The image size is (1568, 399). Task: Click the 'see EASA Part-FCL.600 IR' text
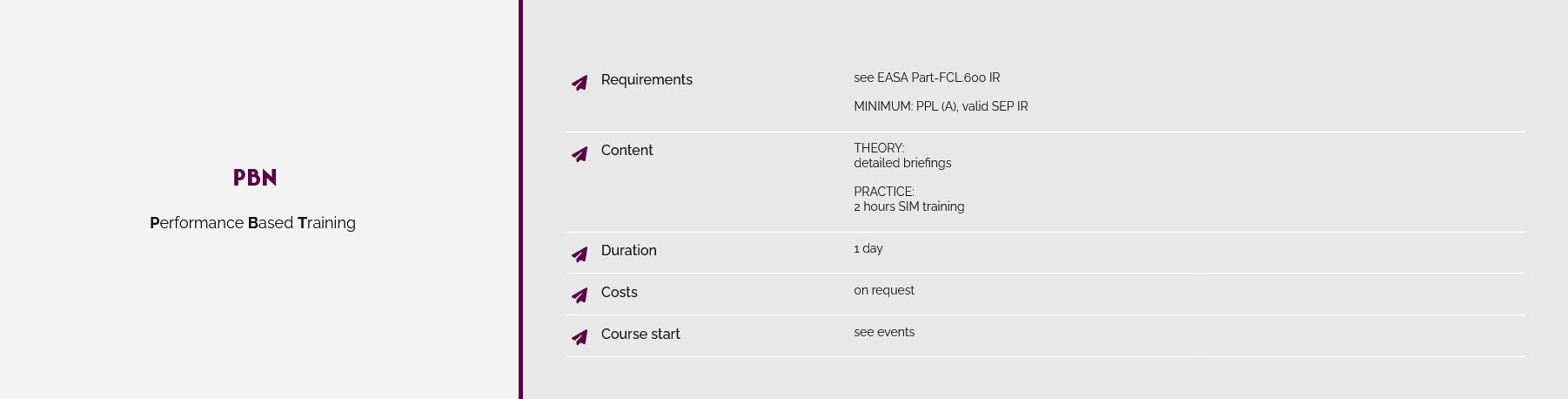click(x=927, y=78)
